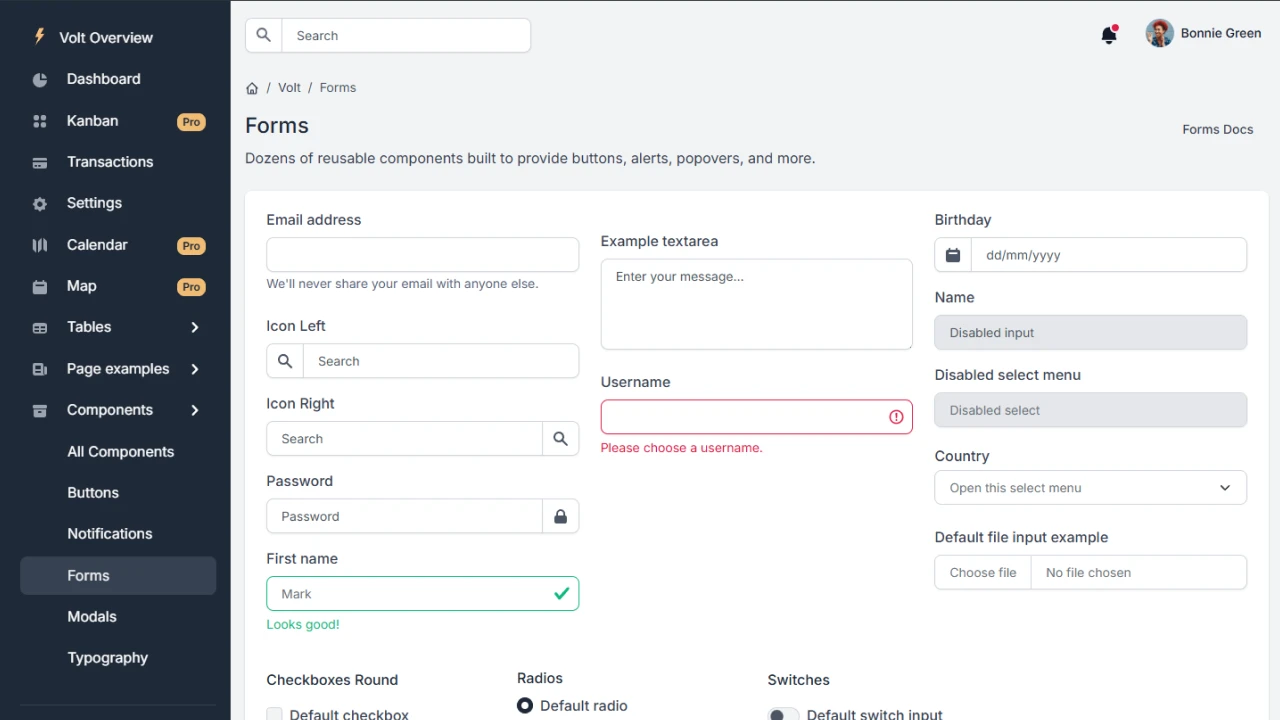Screen dimensions: 1280x720
Task: Click the Calendar sidebar icon
Action: coord(39,245)
